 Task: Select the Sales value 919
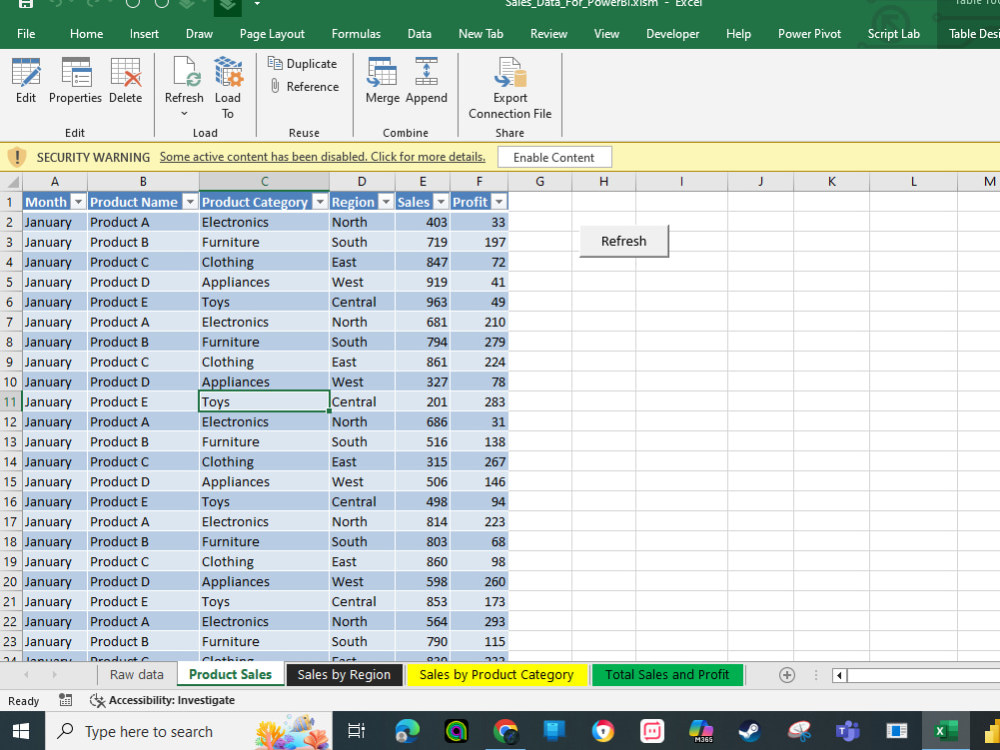[x=422, y=282]
